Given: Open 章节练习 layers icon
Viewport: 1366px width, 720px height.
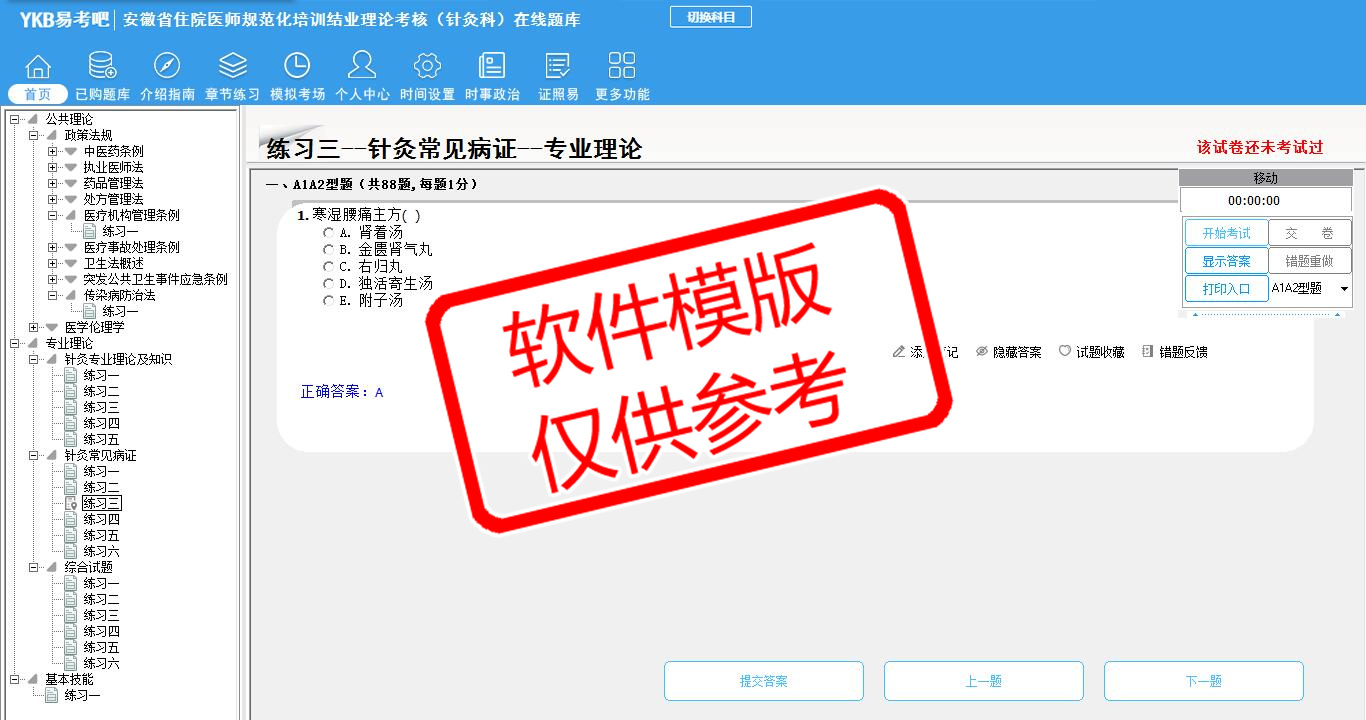Looking at the screenshot, I should (x=232, y=66).
